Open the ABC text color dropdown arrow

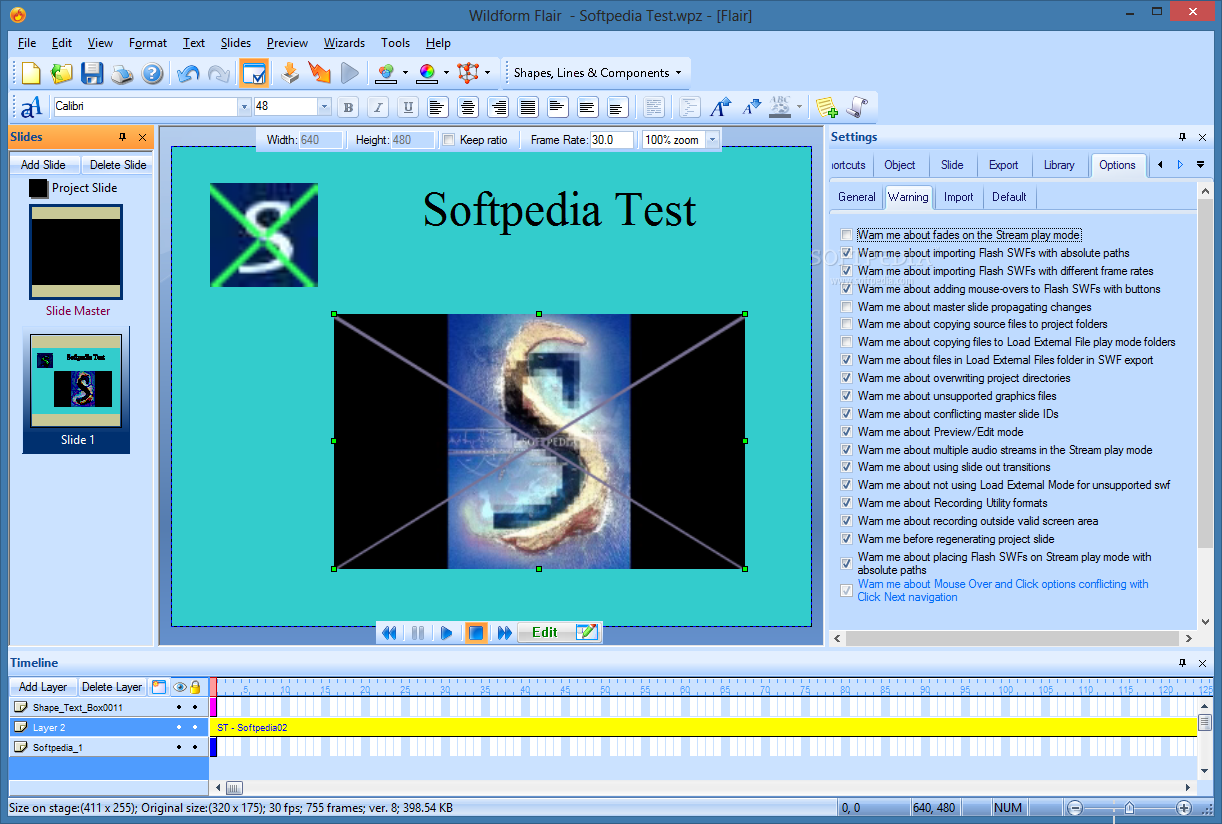pos(798,107)
